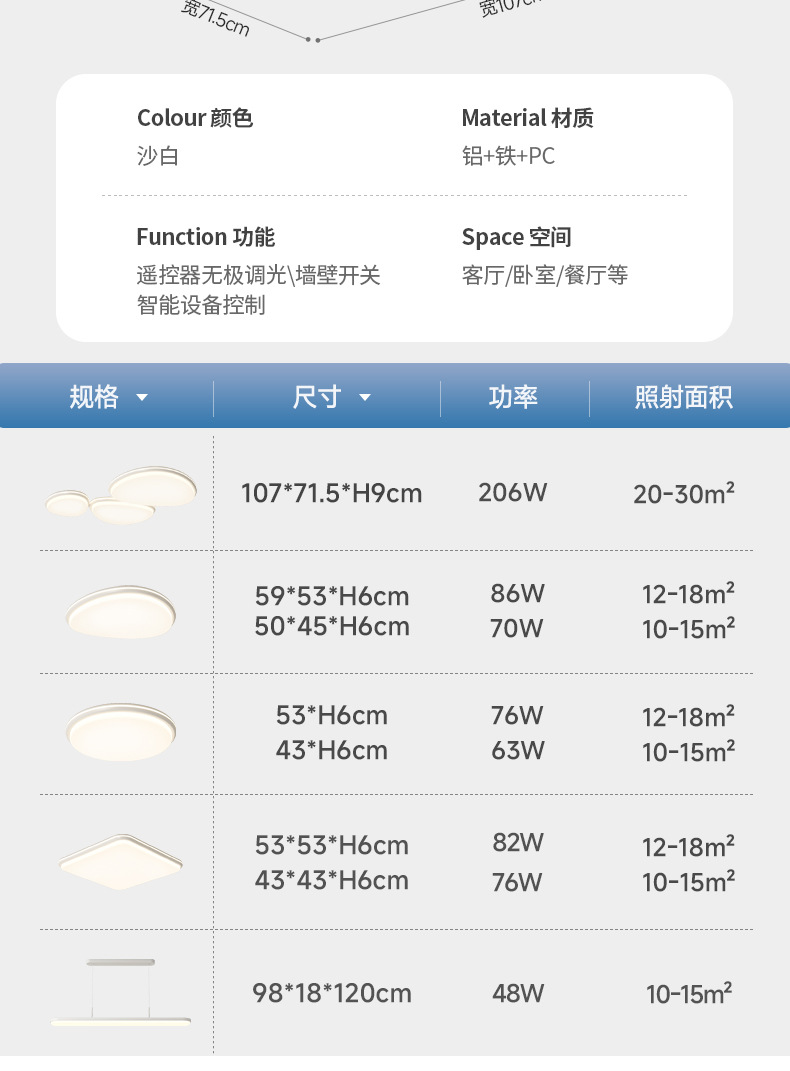Click the 规格 column header label

click(x=94, y=397)
